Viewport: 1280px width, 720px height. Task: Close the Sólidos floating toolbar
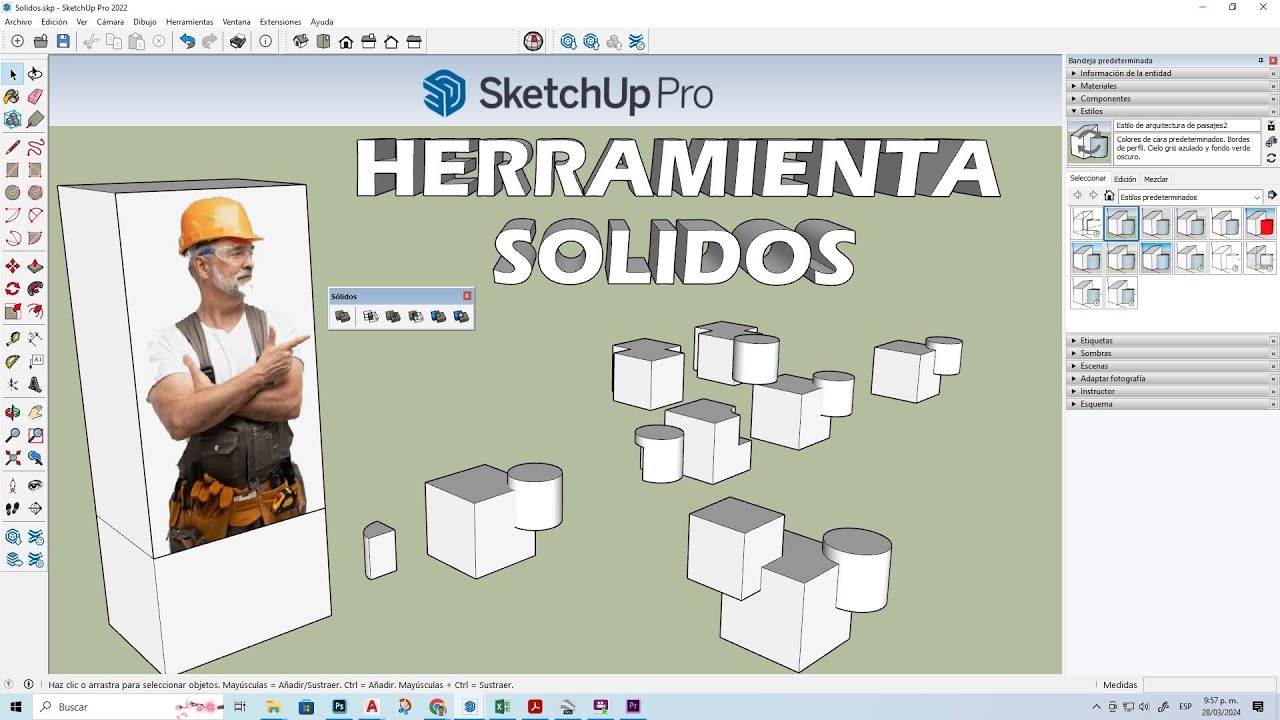[x=467, y=296]
